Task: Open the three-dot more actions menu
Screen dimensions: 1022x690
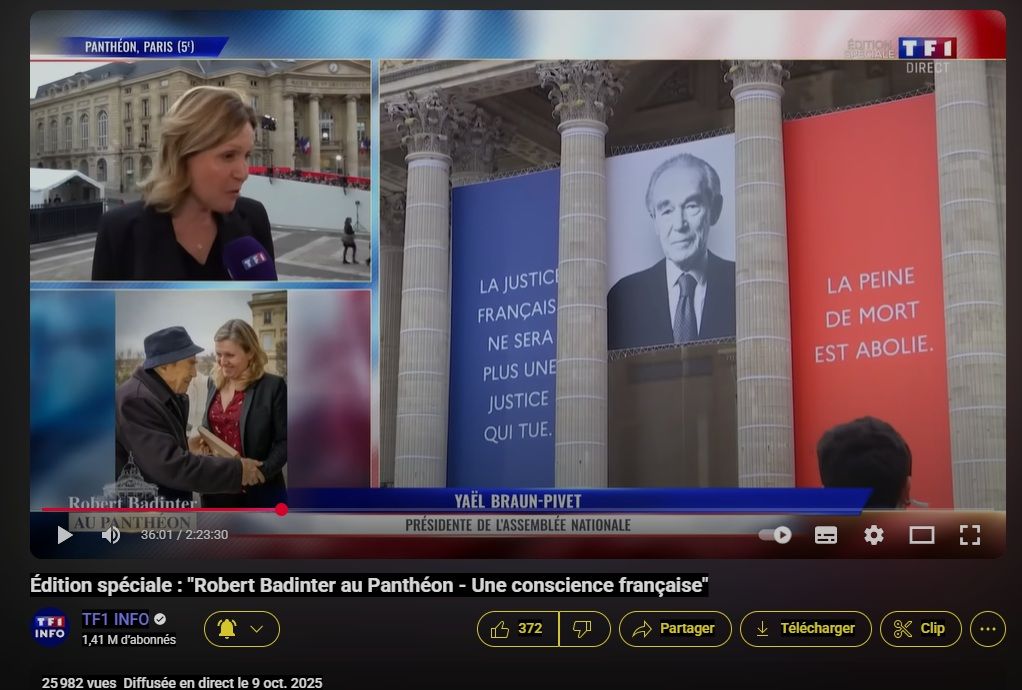Action: click(987, 629)
